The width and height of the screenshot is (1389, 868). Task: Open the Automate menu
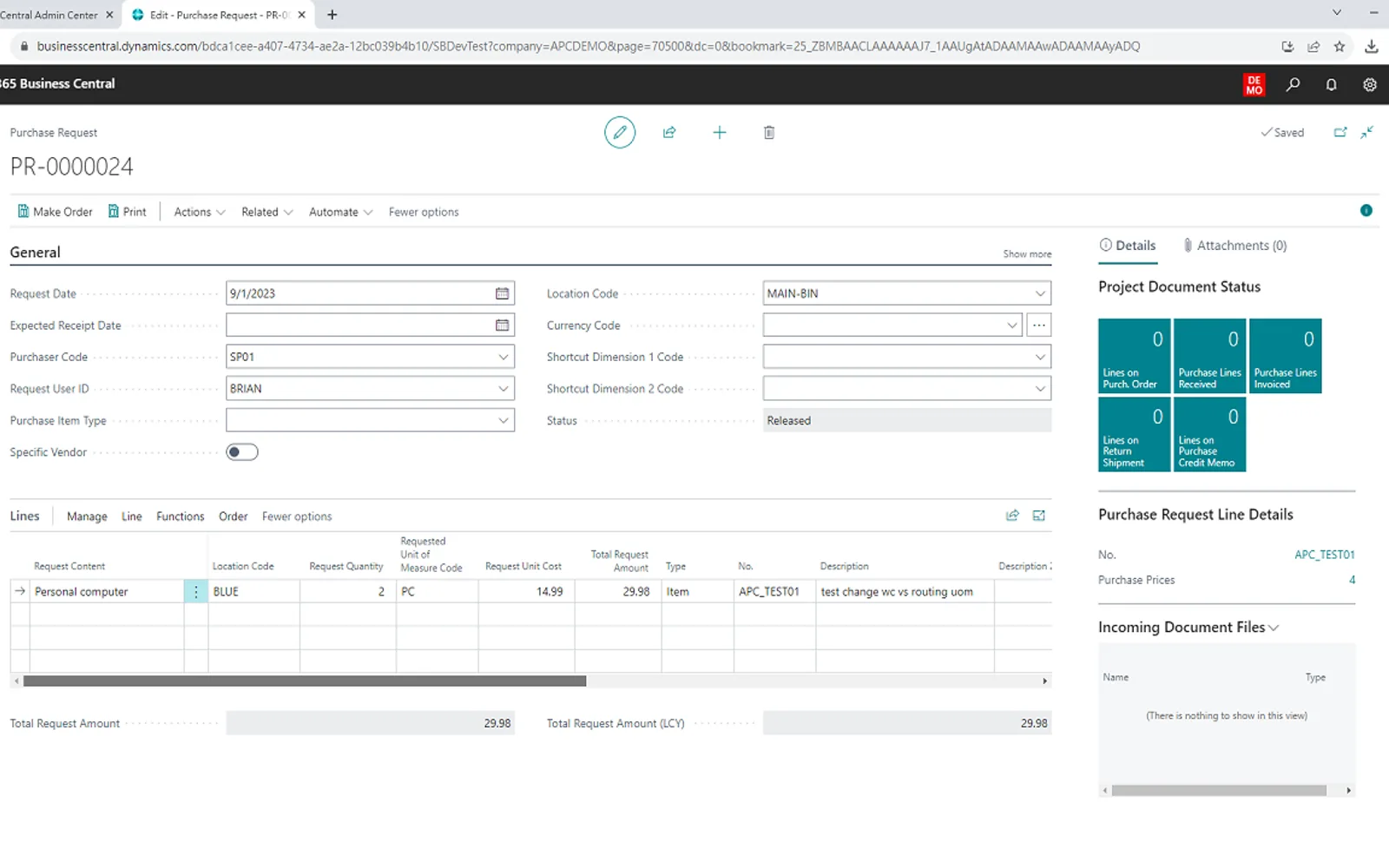341,212
